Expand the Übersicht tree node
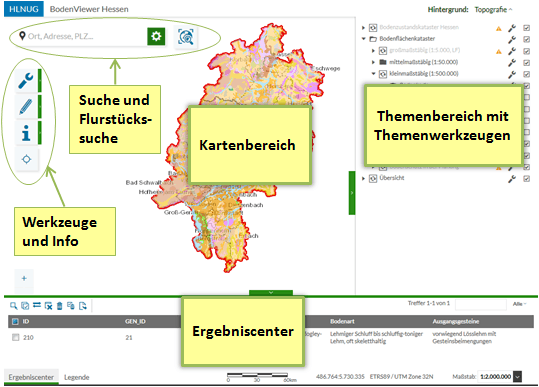Image resolution: width=539 pixels, height=387 pixels. [363, 178]
